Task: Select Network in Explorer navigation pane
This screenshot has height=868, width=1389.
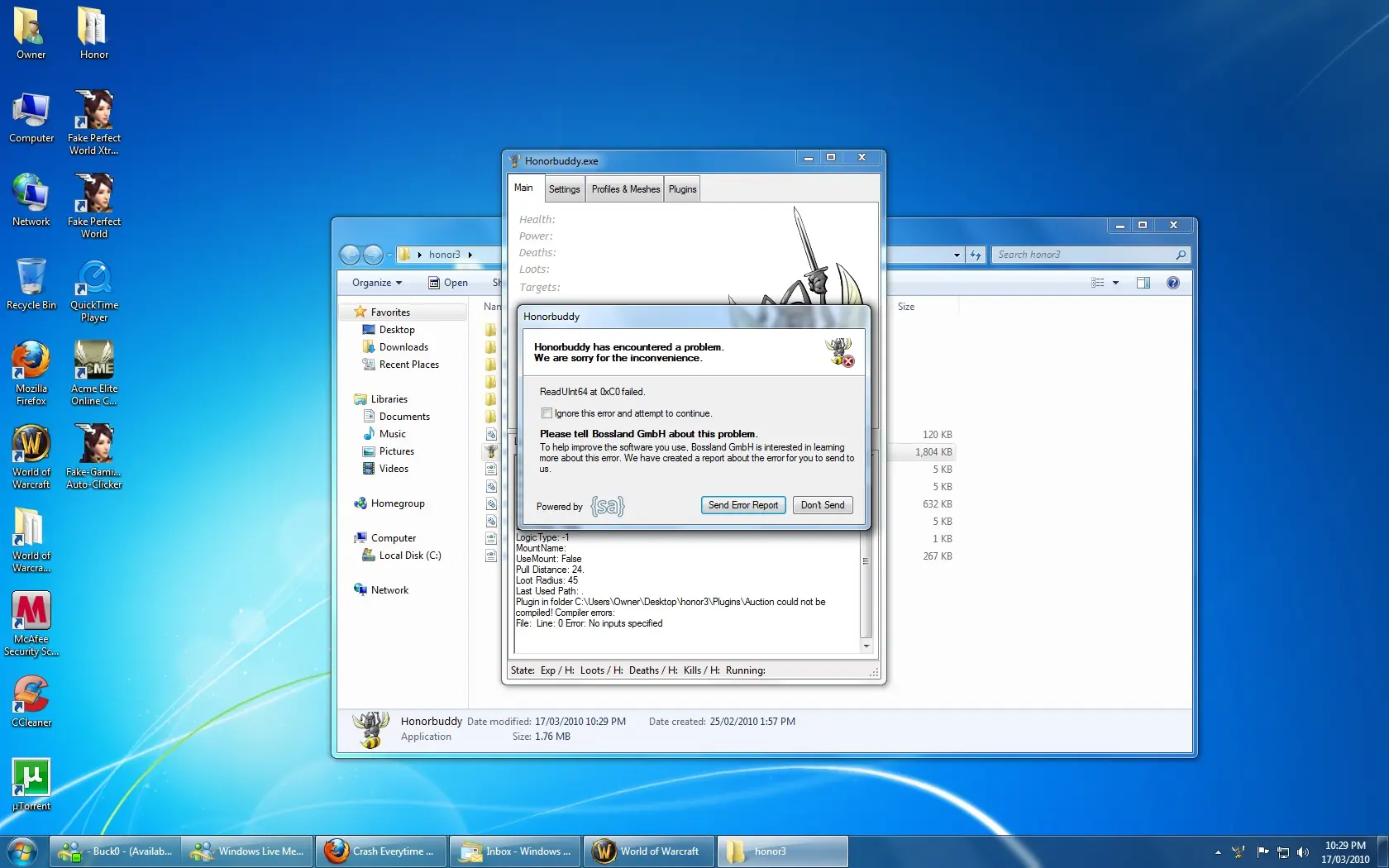Action: click(x=381, y=590)
